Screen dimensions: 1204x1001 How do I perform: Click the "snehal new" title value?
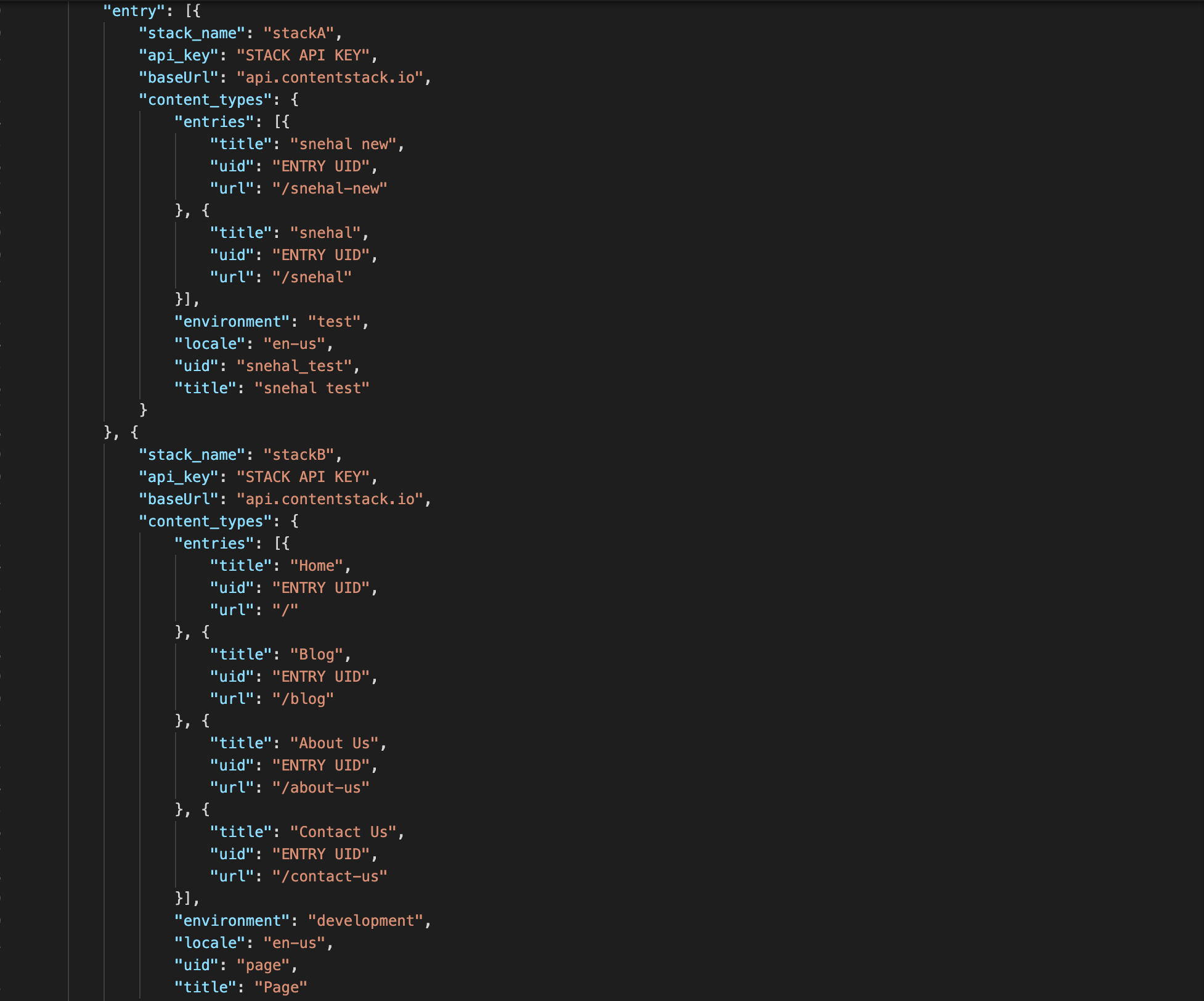(347, 144)
